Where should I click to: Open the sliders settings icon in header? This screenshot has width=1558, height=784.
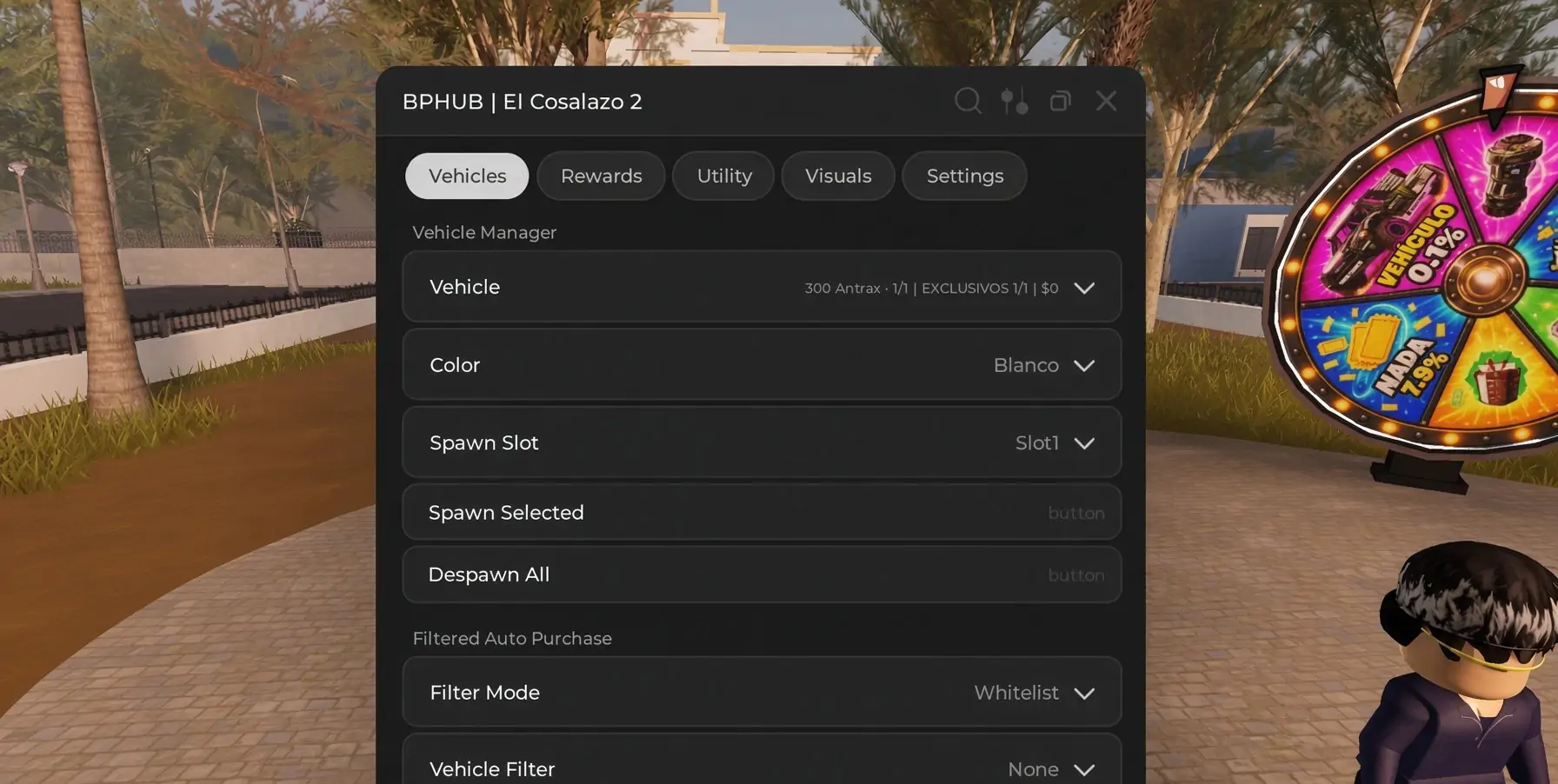(x=1014, y=102)
